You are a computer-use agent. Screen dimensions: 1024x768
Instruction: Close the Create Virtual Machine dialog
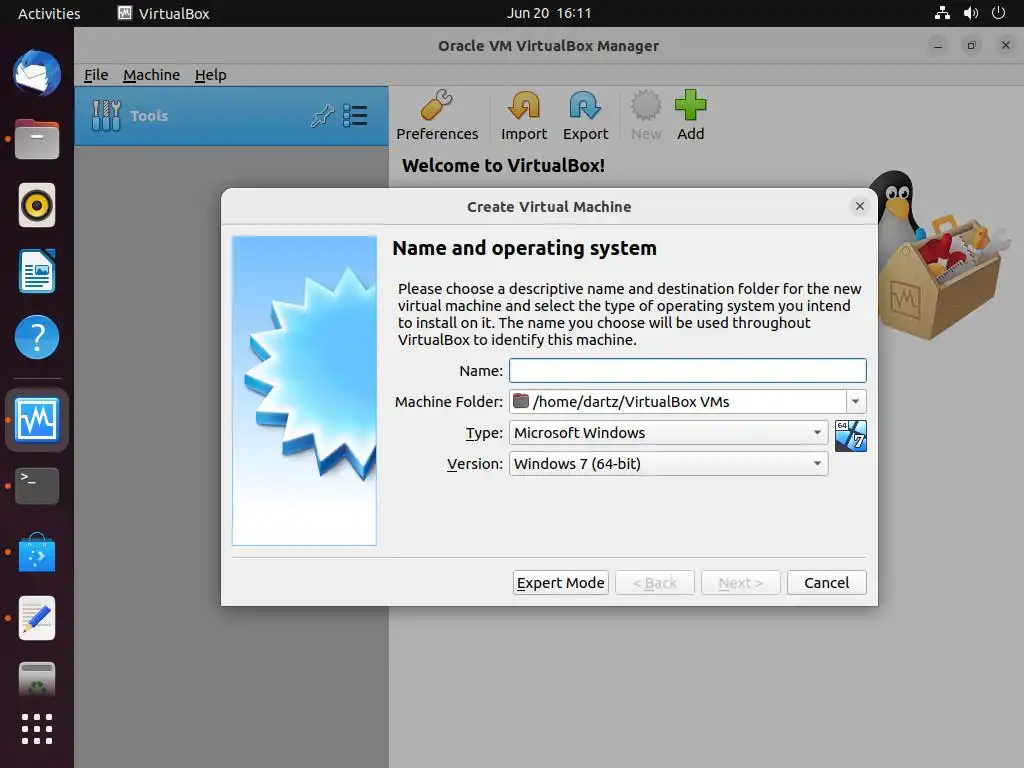coord(859,206)
